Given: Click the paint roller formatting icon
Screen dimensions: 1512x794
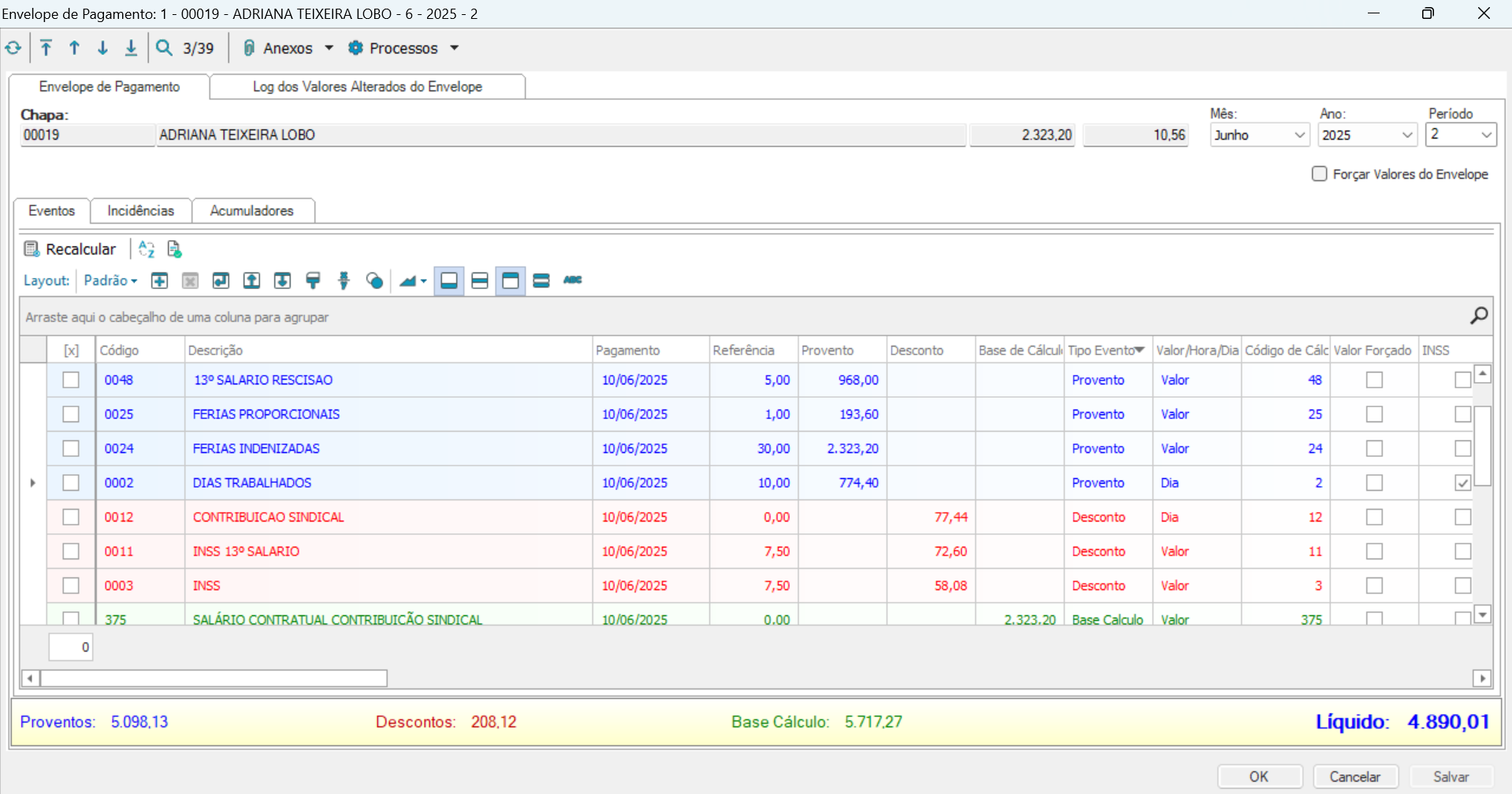Looking at the screenshot, I should [313, 280].
